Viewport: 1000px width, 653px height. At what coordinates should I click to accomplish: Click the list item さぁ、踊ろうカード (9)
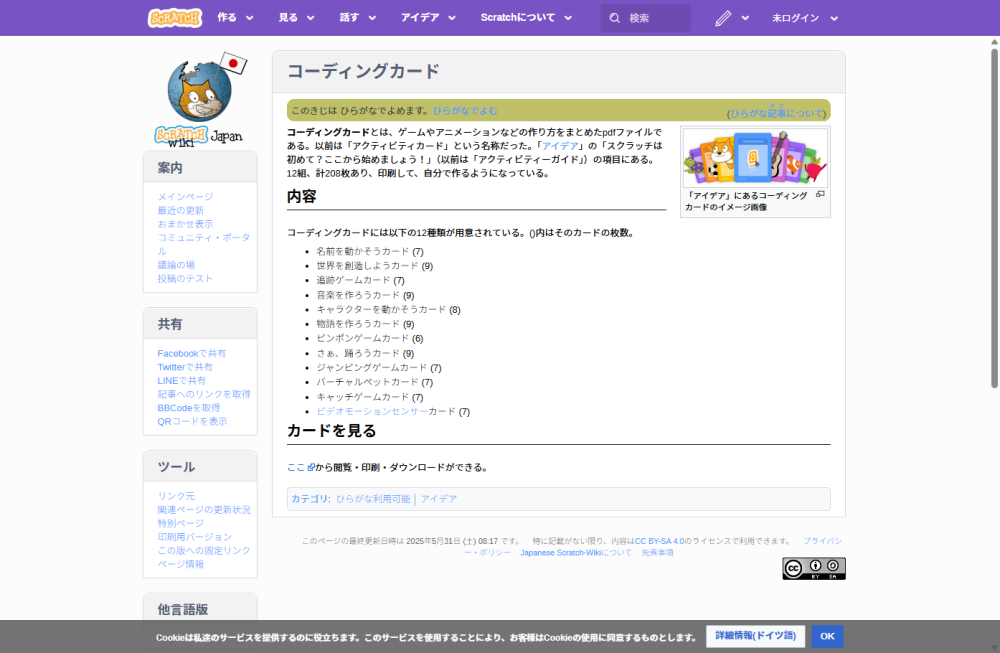365,353
